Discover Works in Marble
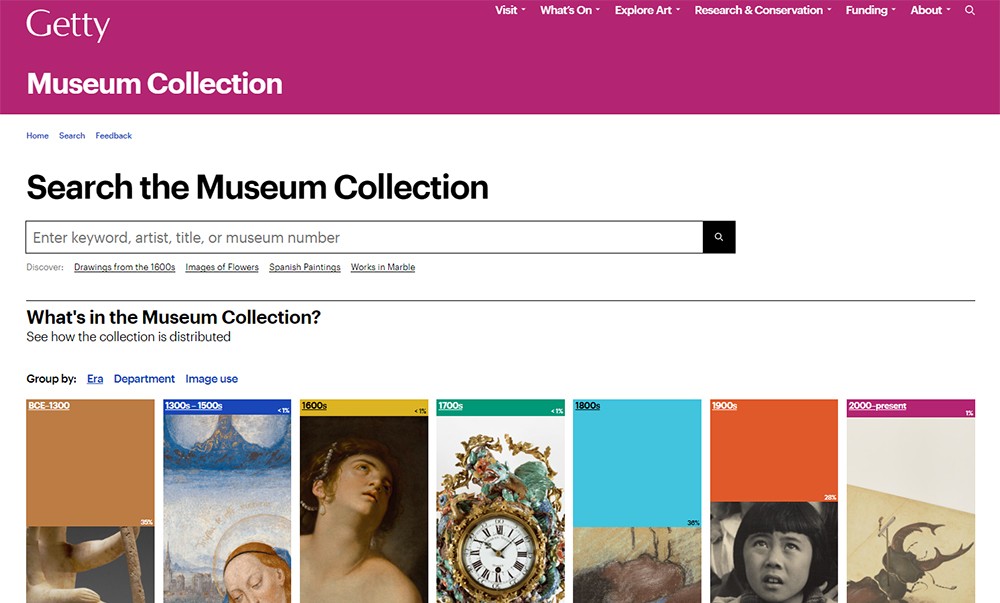The width and height of the screenshot is (1000, 603). click(383, 267)
